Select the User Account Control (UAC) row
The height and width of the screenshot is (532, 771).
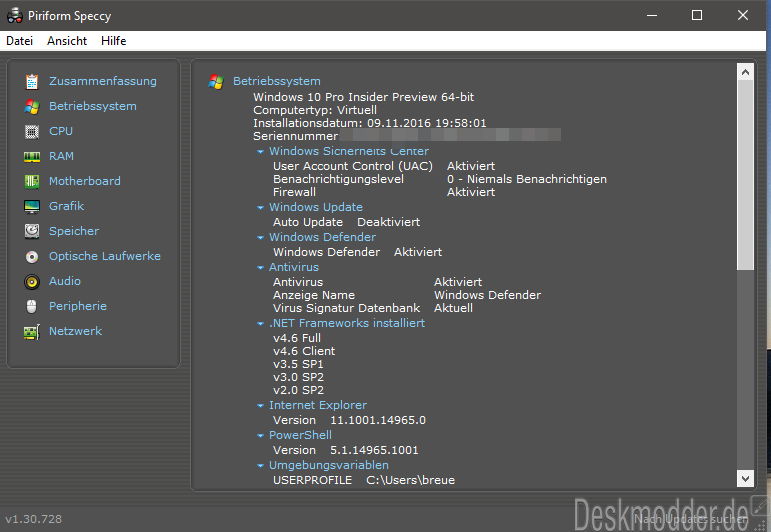[384, 166]
